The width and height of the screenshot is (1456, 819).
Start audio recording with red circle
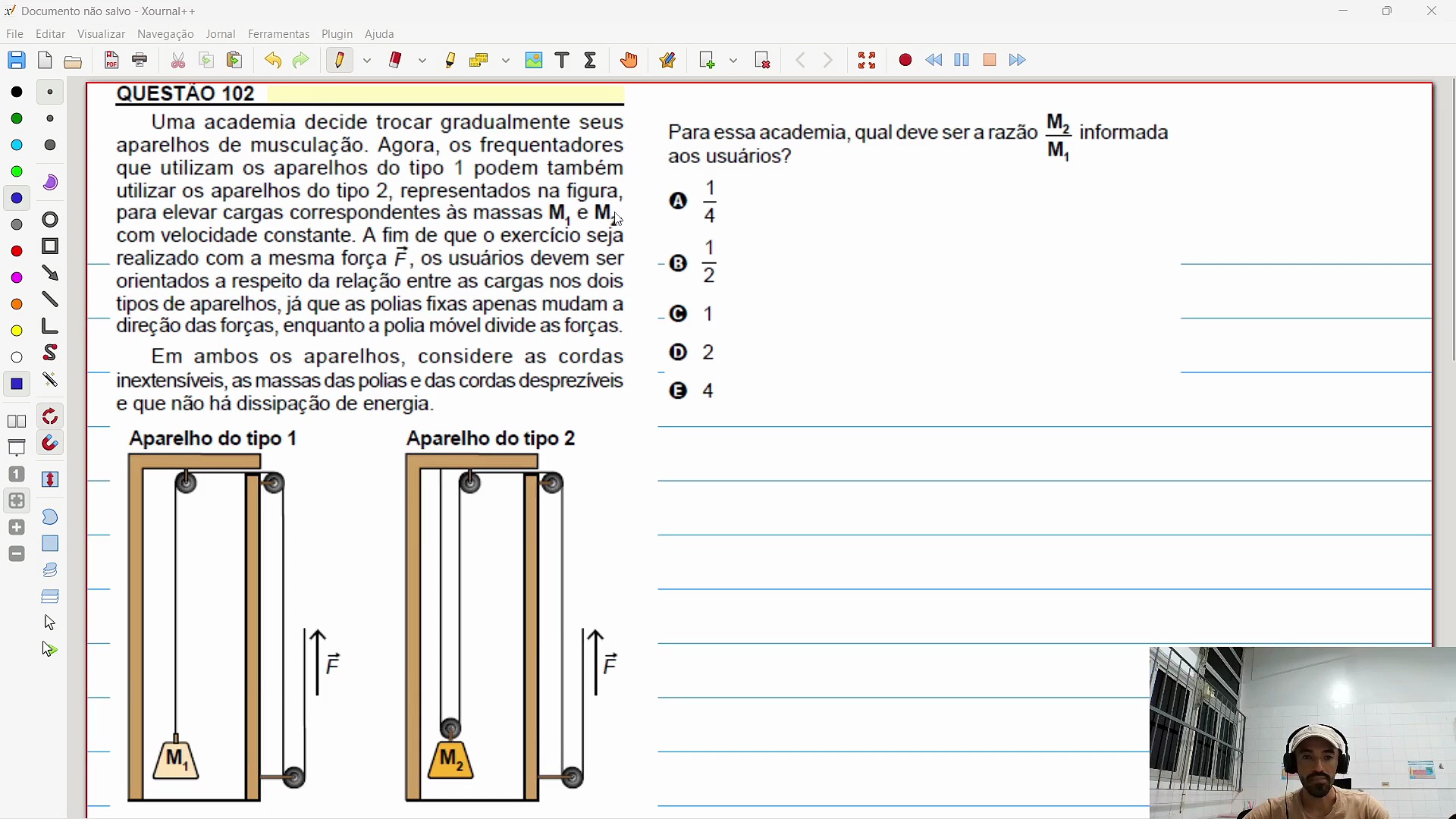click(x=905, y=61)
